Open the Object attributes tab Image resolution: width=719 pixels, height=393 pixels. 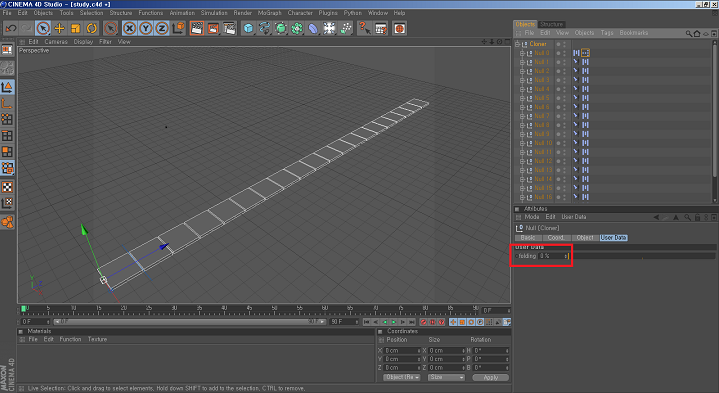[585, 238]
